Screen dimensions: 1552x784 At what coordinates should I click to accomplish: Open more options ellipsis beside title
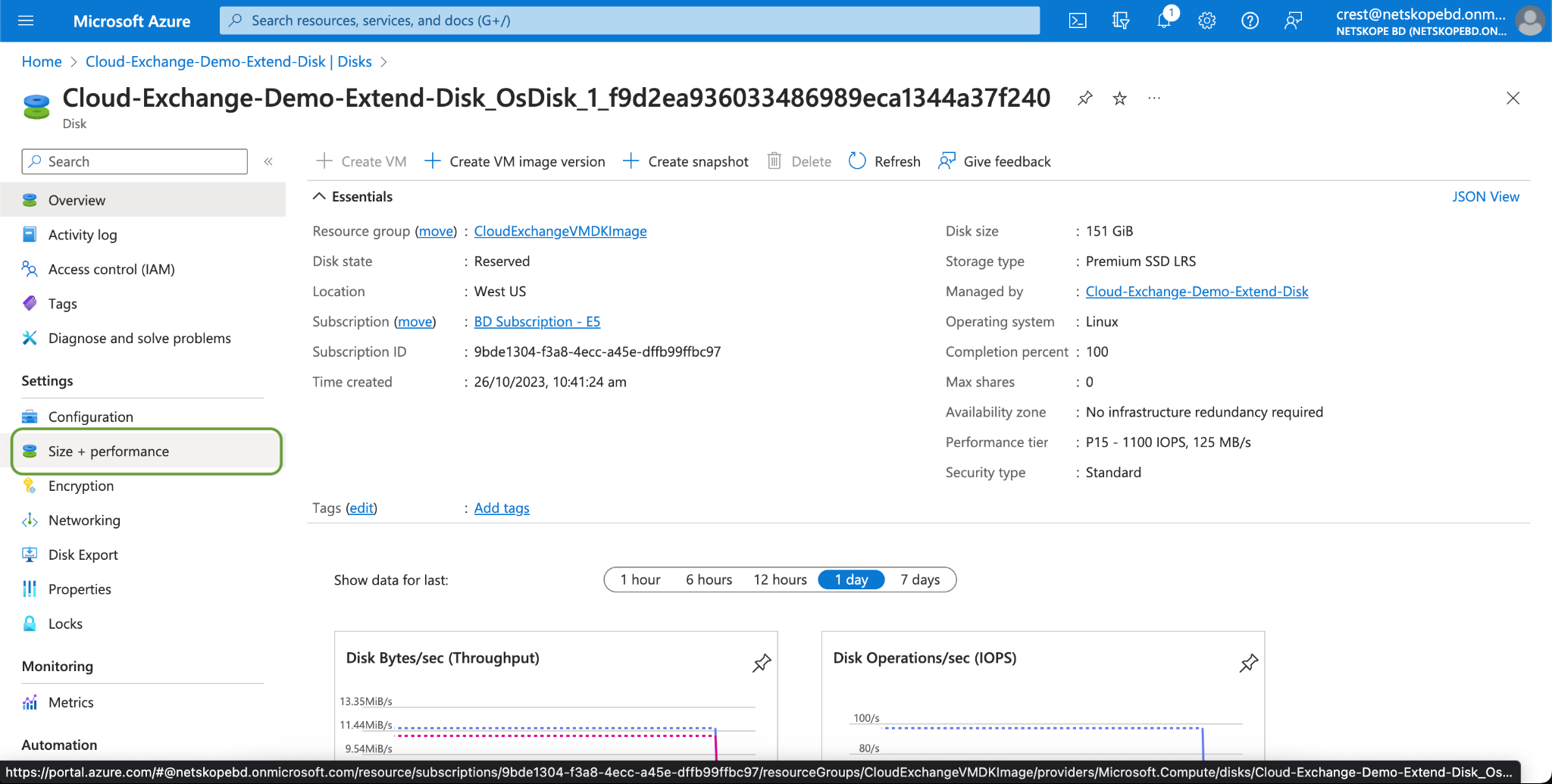coord(1154,98)
